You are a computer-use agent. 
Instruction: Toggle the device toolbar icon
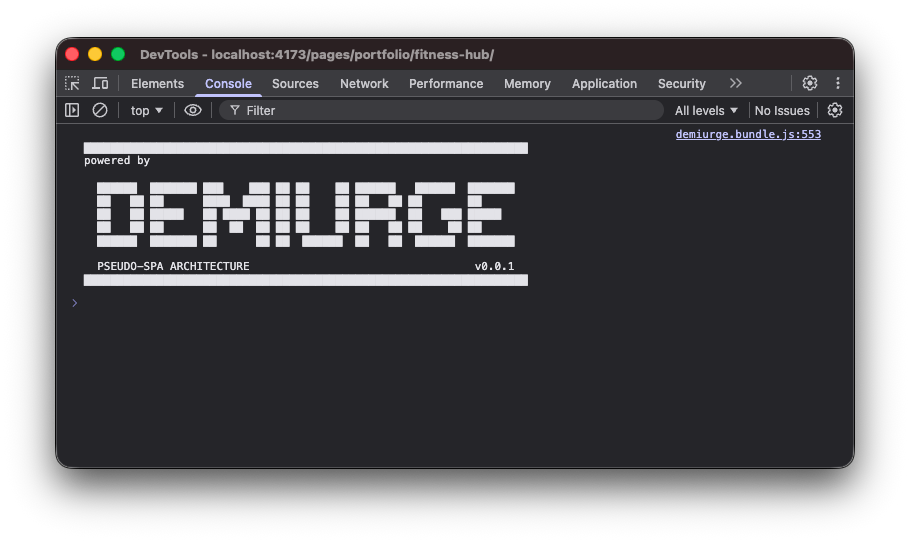100,84
